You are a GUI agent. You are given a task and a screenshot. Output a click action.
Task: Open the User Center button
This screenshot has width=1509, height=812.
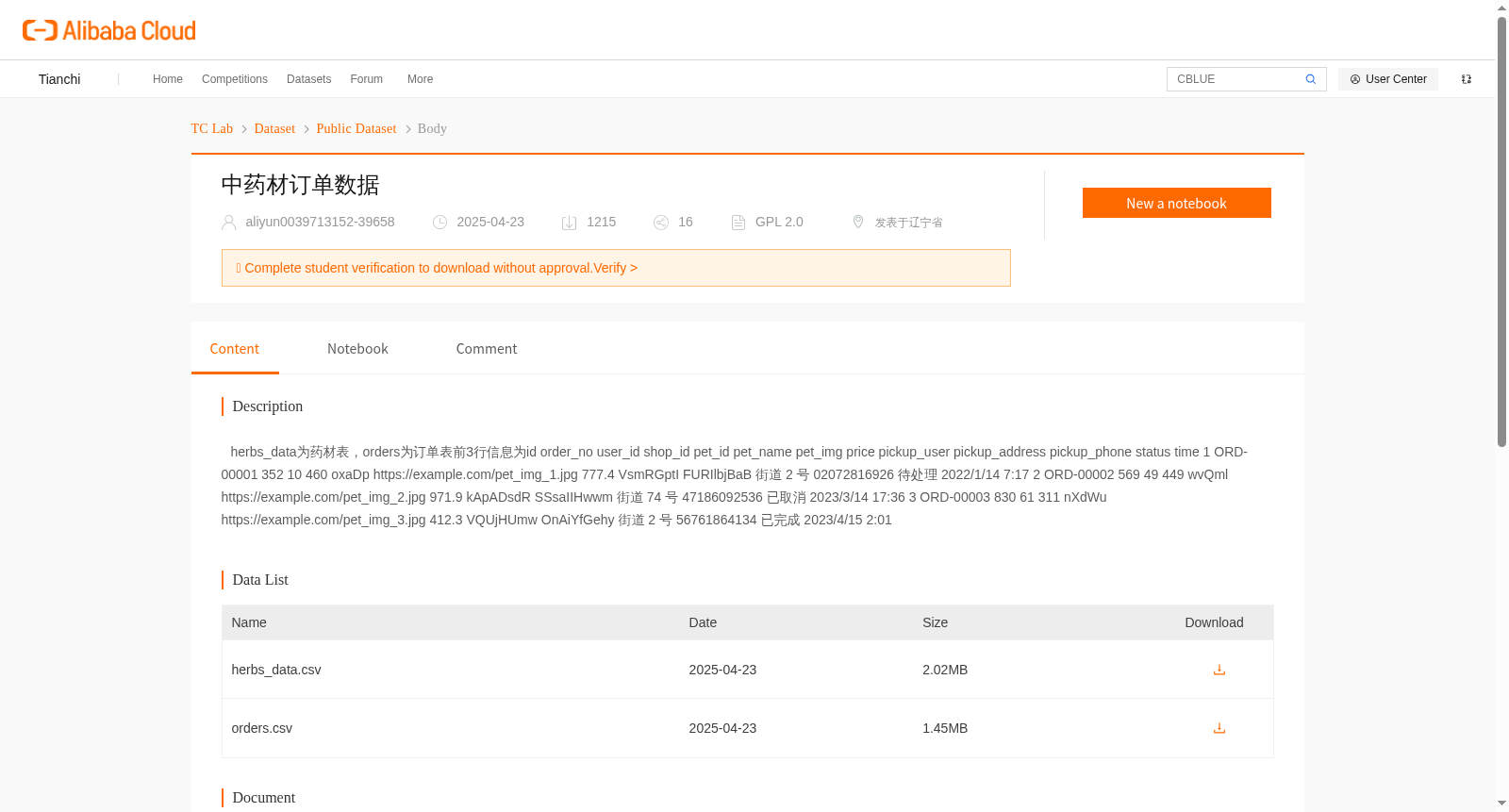tap(1388, 79)
